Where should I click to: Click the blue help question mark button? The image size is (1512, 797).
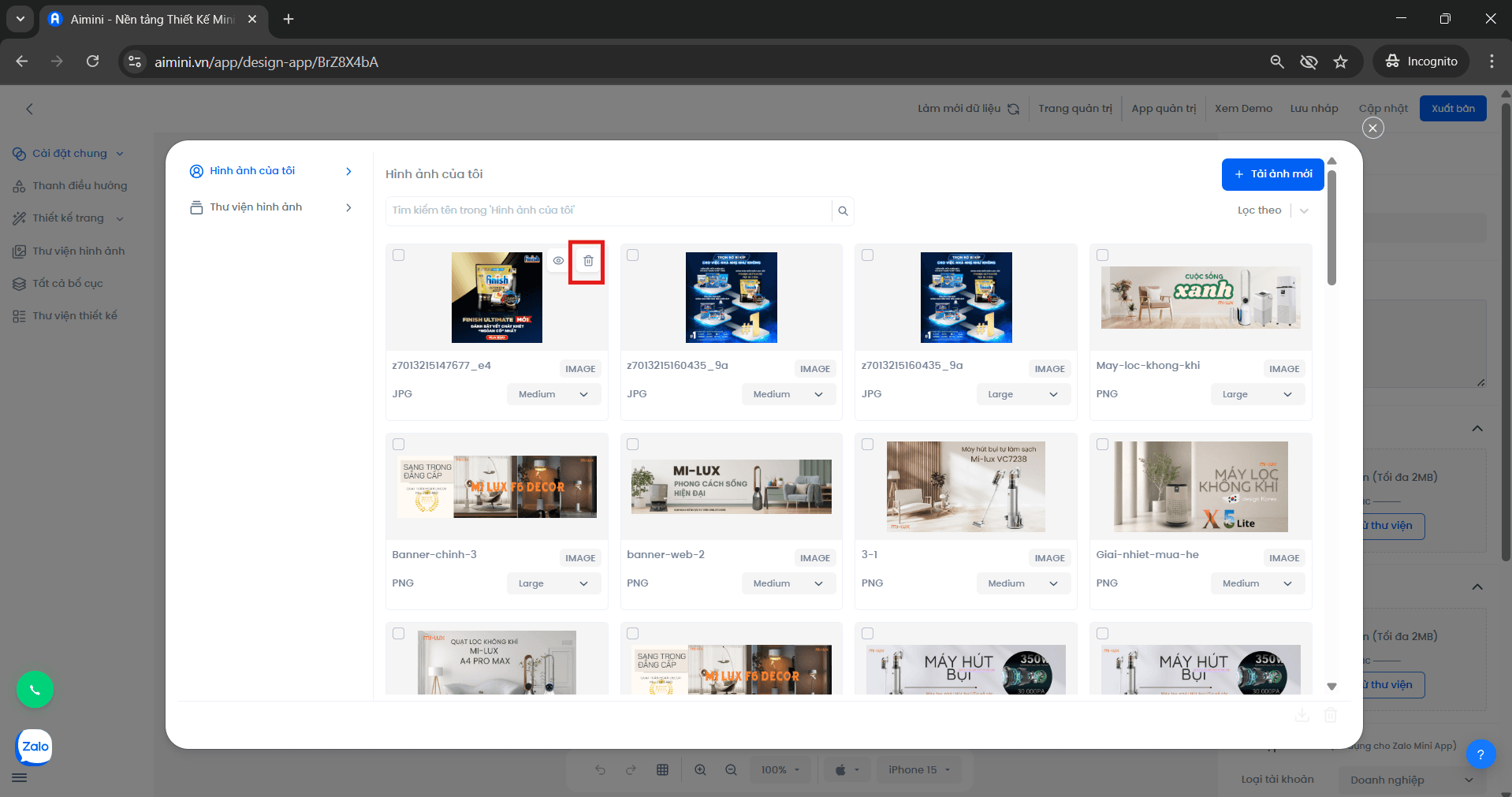1480,754
